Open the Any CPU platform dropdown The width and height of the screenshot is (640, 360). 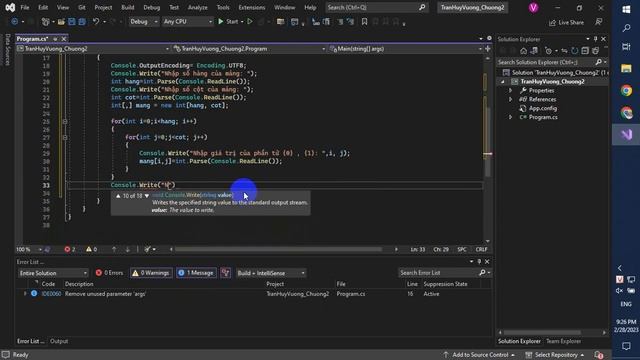point(188,22)
